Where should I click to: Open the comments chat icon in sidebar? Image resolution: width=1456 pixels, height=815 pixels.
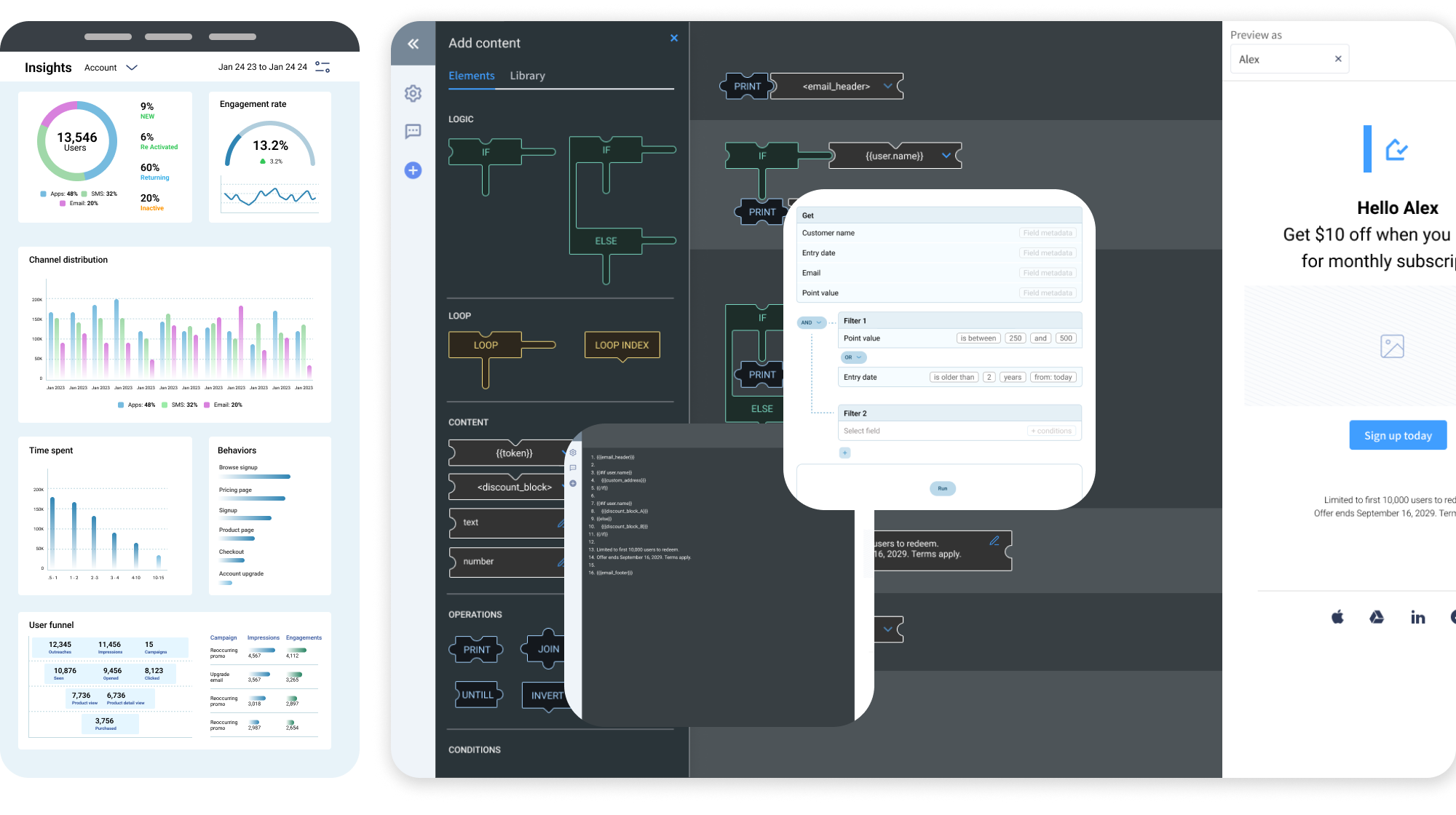click(x=413, y=131)
